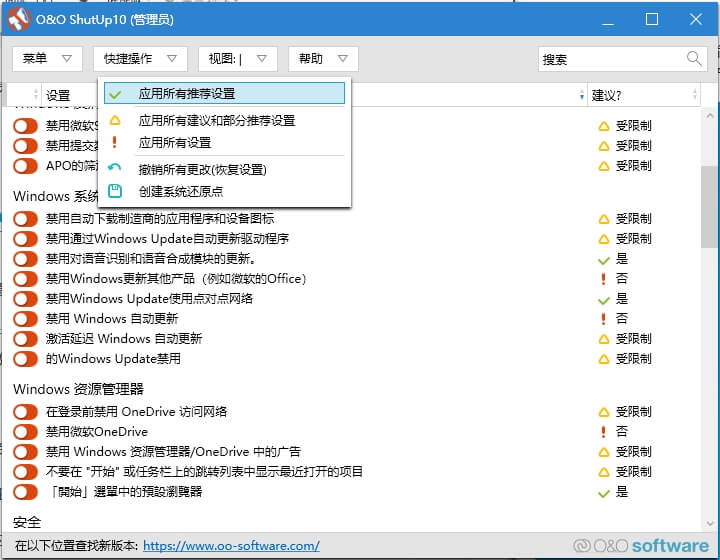
Task: Click warning triangle in 激活延迟 Windows 自动更新 row
Action: 604,339
